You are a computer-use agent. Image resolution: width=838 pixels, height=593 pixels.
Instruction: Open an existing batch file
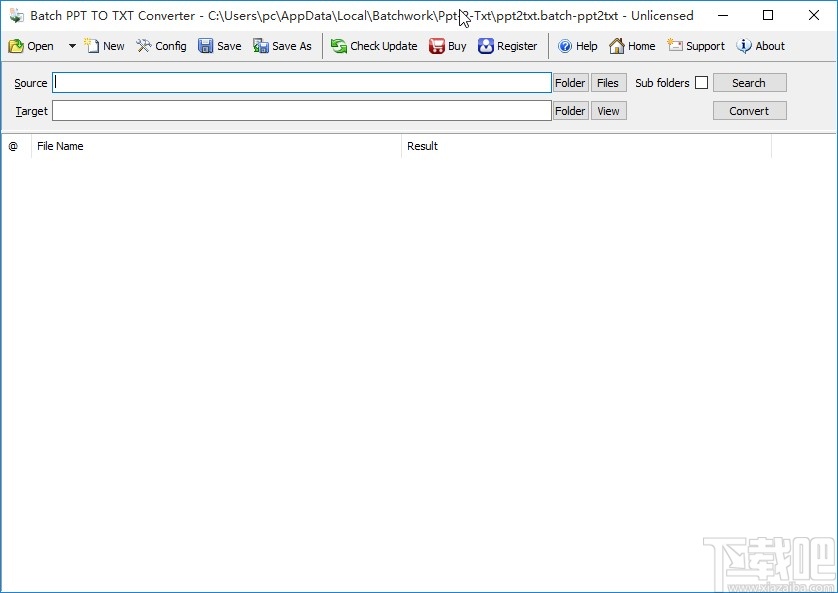pyautogui.click(x=36, y=45)
